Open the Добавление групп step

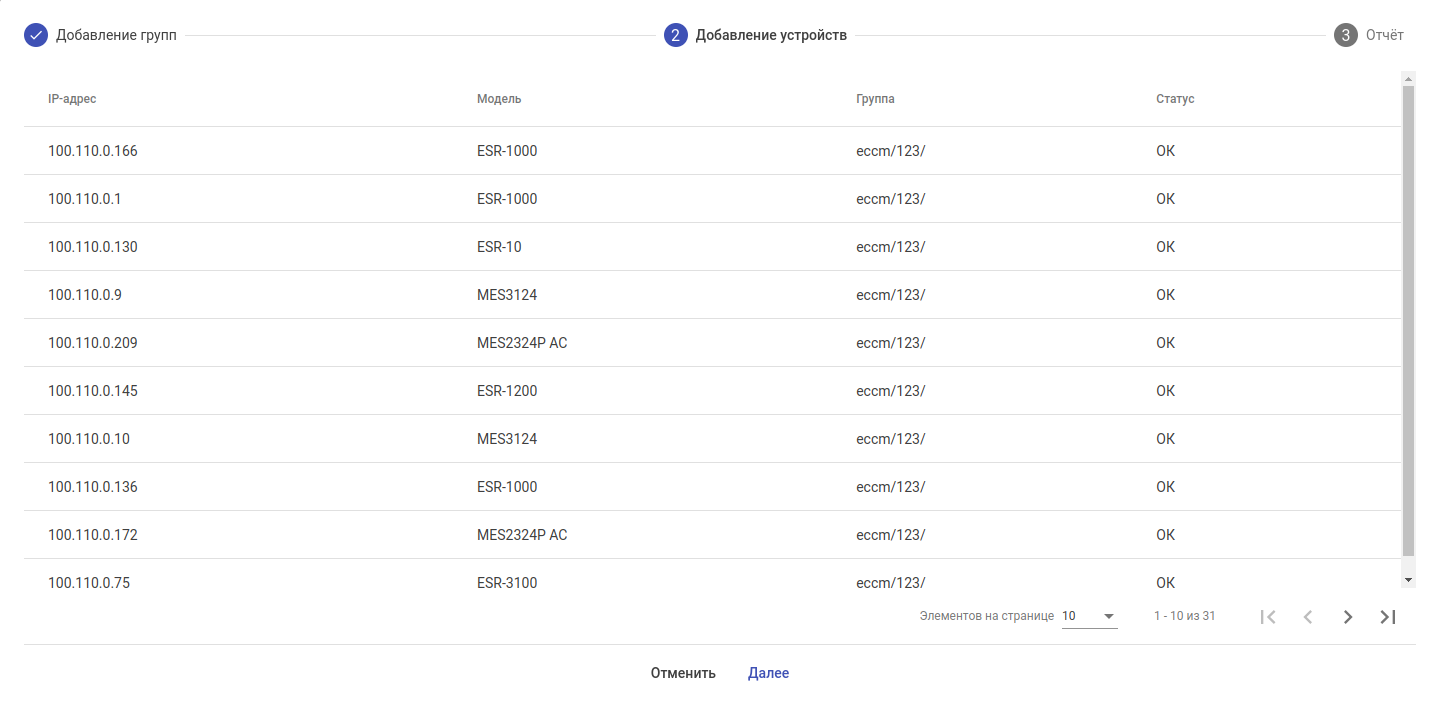[116, 35]
